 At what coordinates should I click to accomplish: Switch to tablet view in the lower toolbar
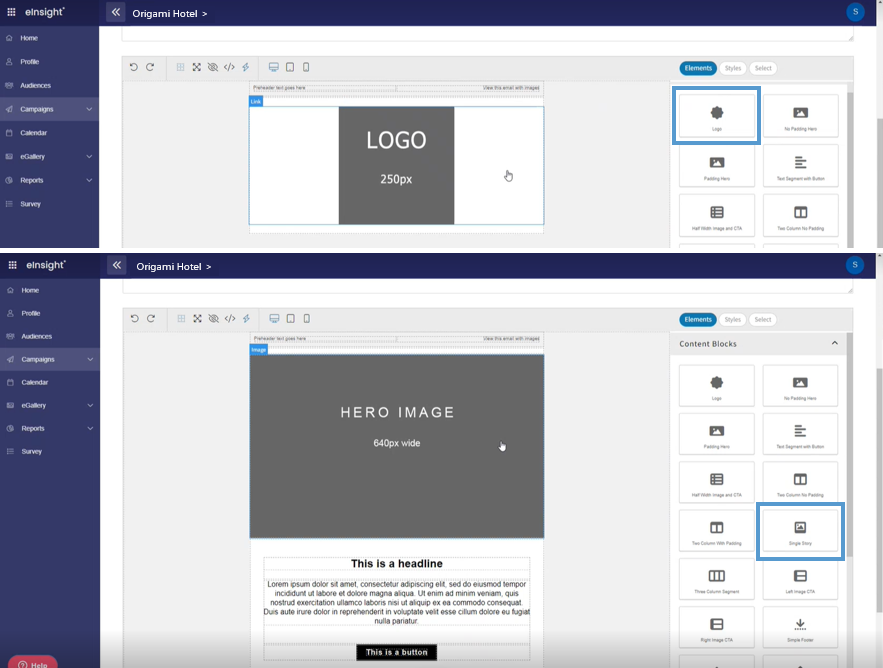click(x=291, y=318)
